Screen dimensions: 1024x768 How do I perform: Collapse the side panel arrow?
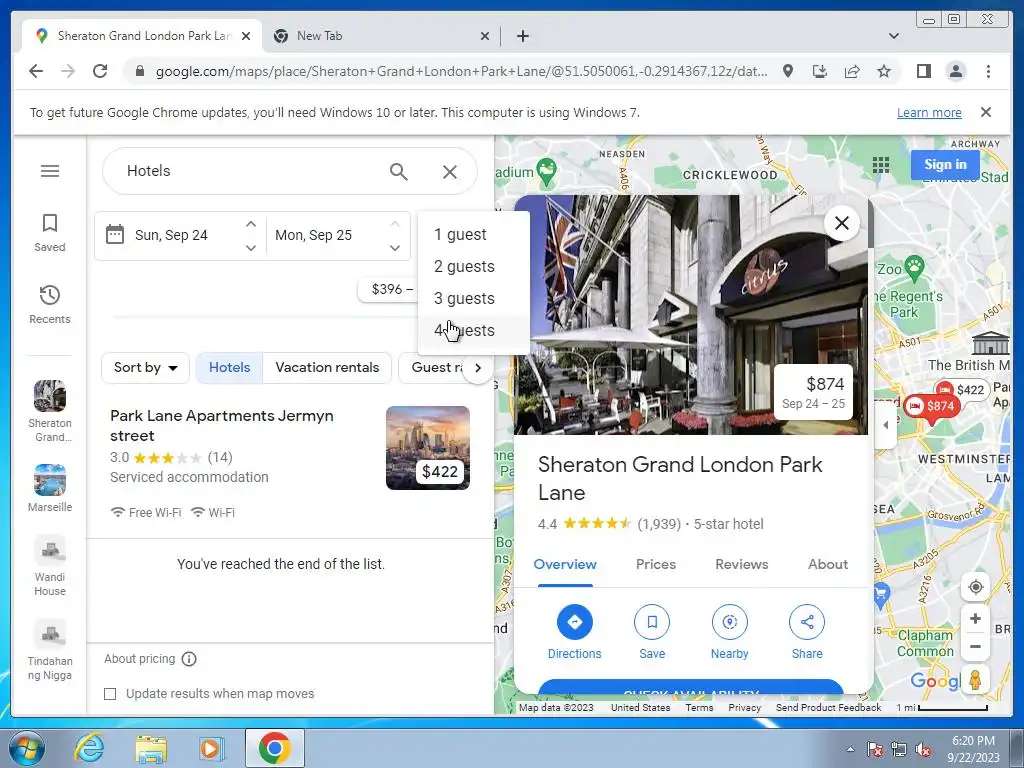pos(886,424)
